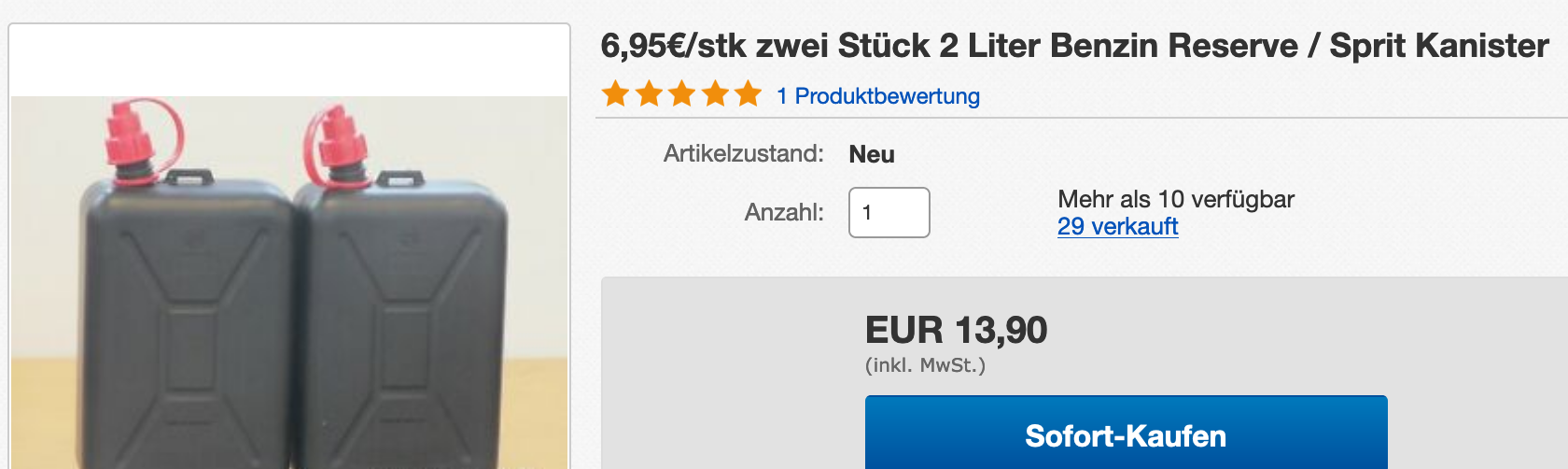Click the "(inkl. MwSt.)" tax note
1568x469 pixels.
click(x=925, y=365)
